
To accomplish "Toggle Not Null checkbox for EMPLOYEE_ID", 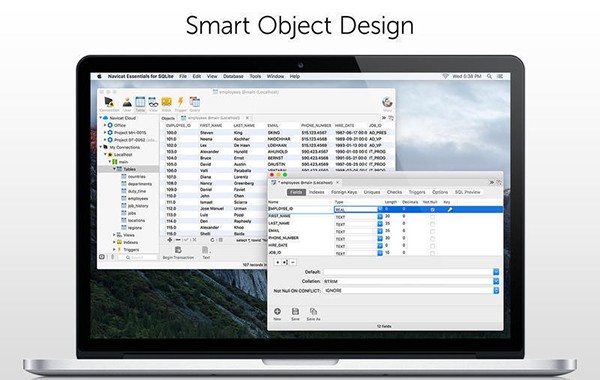I will (432, 210).
